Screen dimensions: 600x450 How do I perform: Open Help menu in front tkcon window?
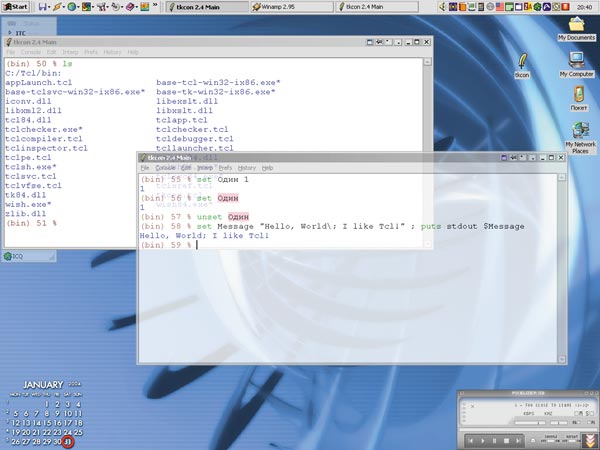point(267,168)
